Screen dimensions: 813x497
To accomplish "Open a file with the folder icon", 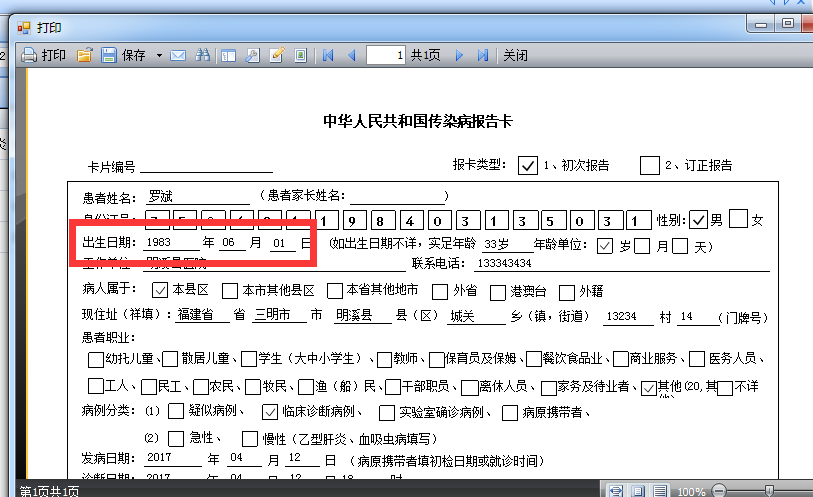I will click(85, 55).
